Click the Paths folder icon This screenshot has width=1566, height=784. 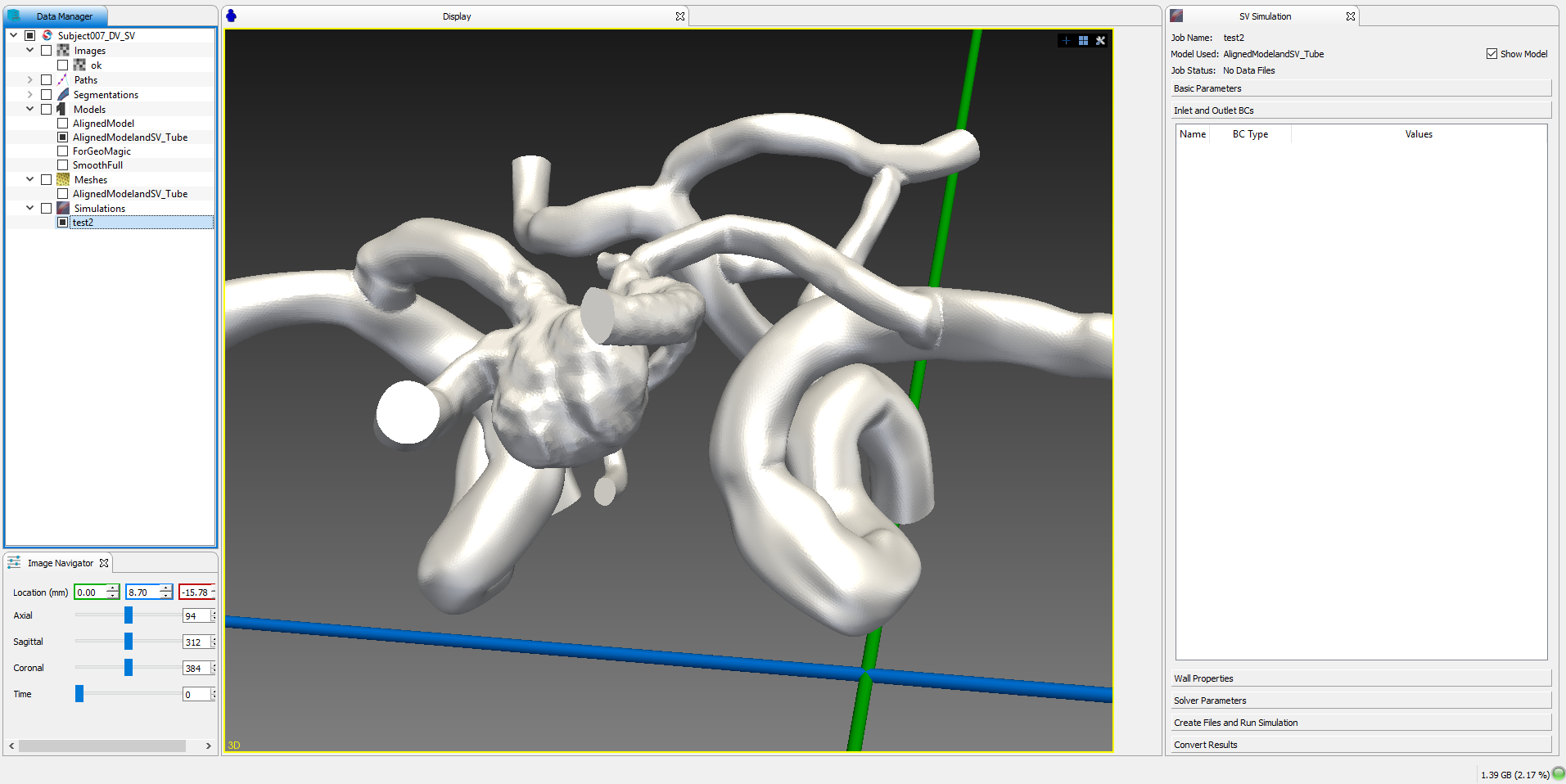point(63,79)
